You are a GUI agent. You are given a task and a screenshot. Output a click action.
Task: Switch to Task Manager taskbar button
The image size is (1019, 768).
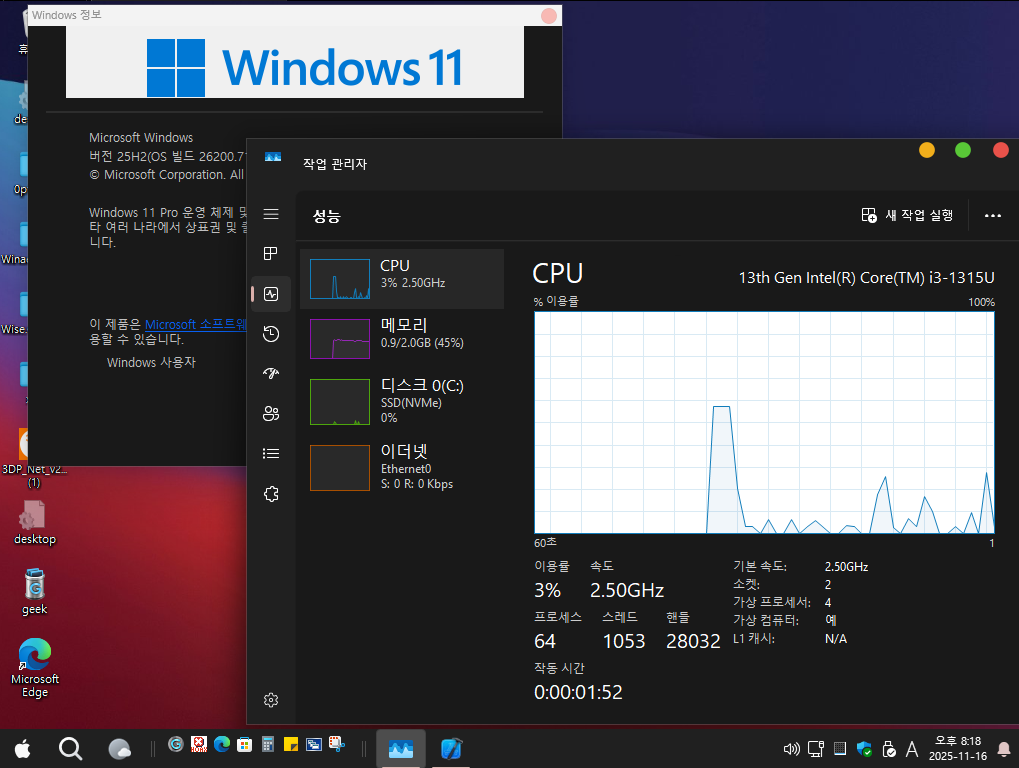click(x=401, y=749)
